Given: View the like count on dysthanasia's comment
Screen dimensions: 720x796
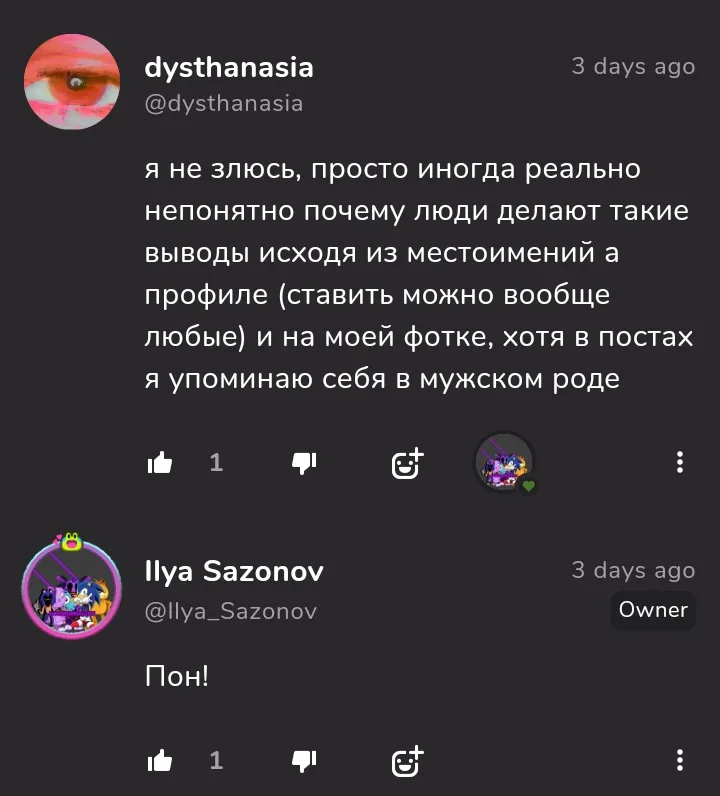Looking at the screenshot, I should (216, 462).
